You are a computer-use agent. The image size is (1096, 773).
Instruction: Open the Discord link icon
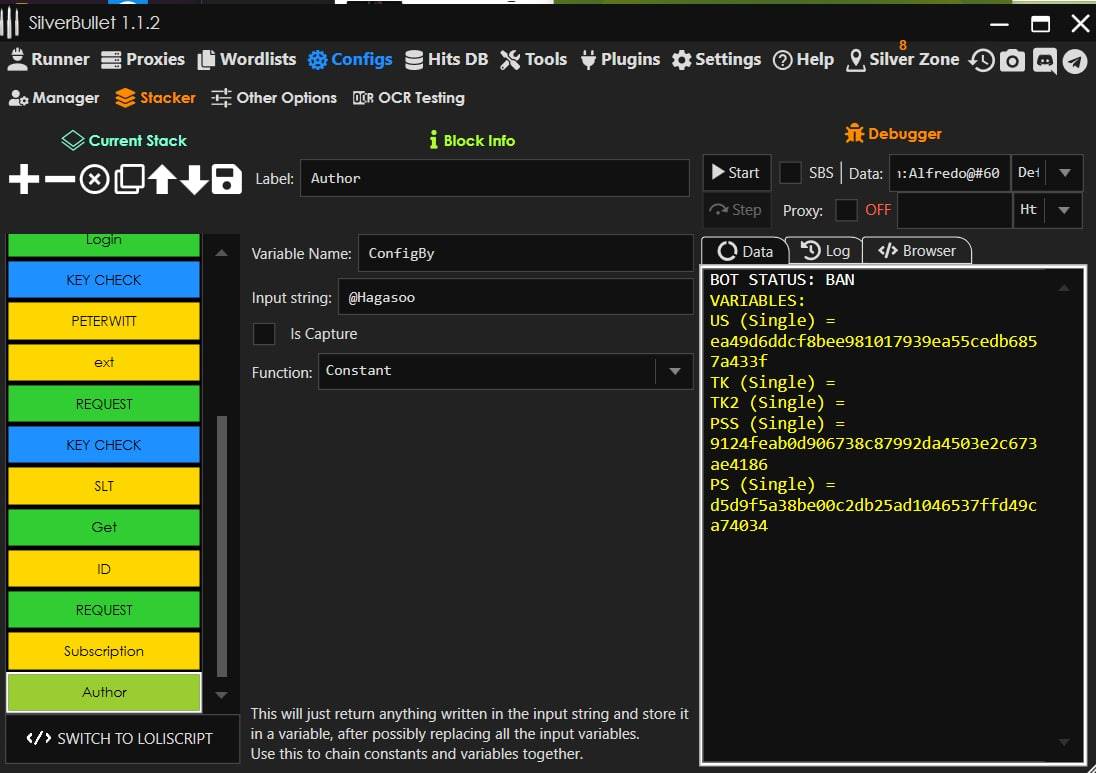[x=1044, y=60]
